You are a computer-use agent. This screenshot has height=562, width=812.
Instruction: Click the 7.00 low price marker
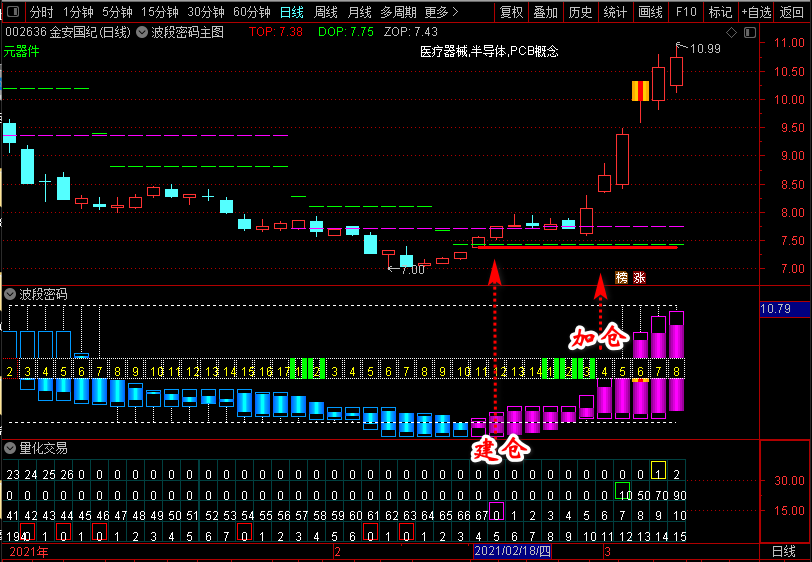coord(409,269)
